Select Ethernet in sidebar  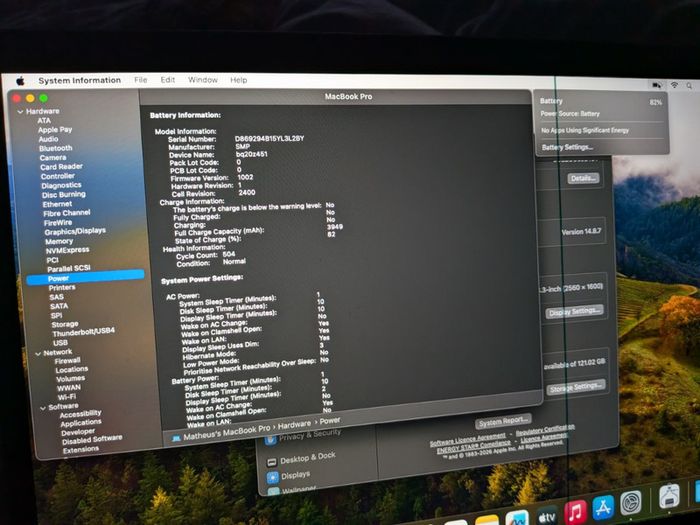(57, 204)
